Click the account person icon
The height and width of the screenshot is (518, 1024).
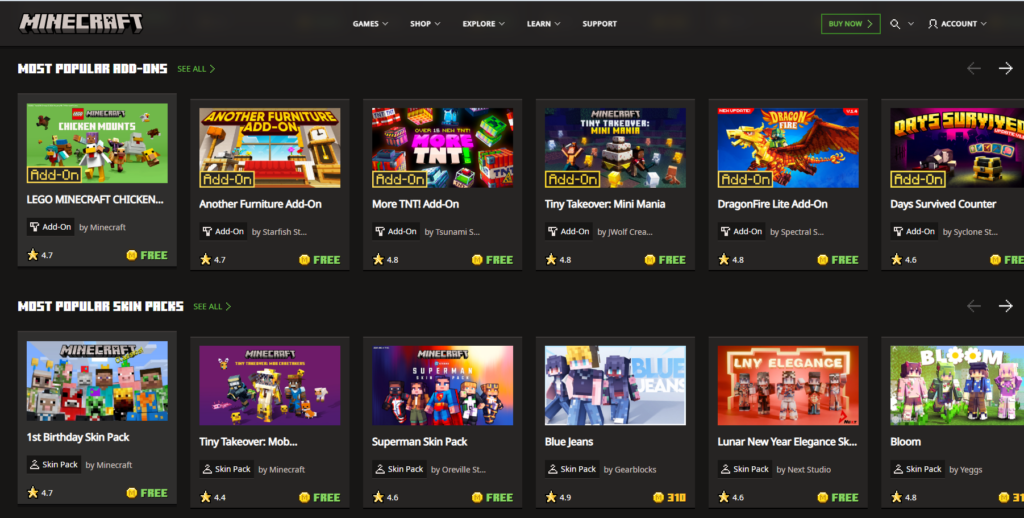(933, 24)
